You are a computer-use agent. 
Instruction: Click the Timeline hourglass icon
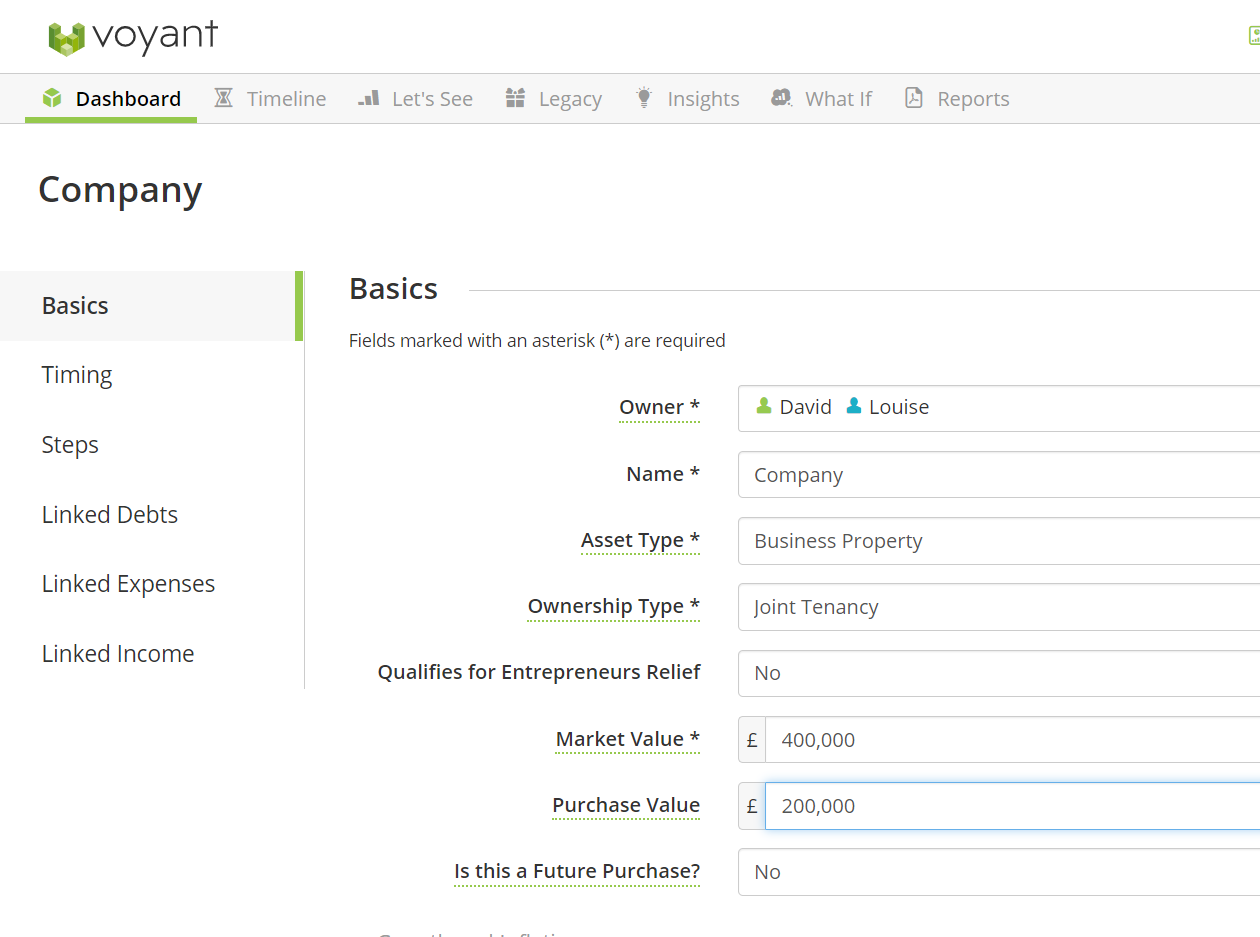tap(224, 98)
